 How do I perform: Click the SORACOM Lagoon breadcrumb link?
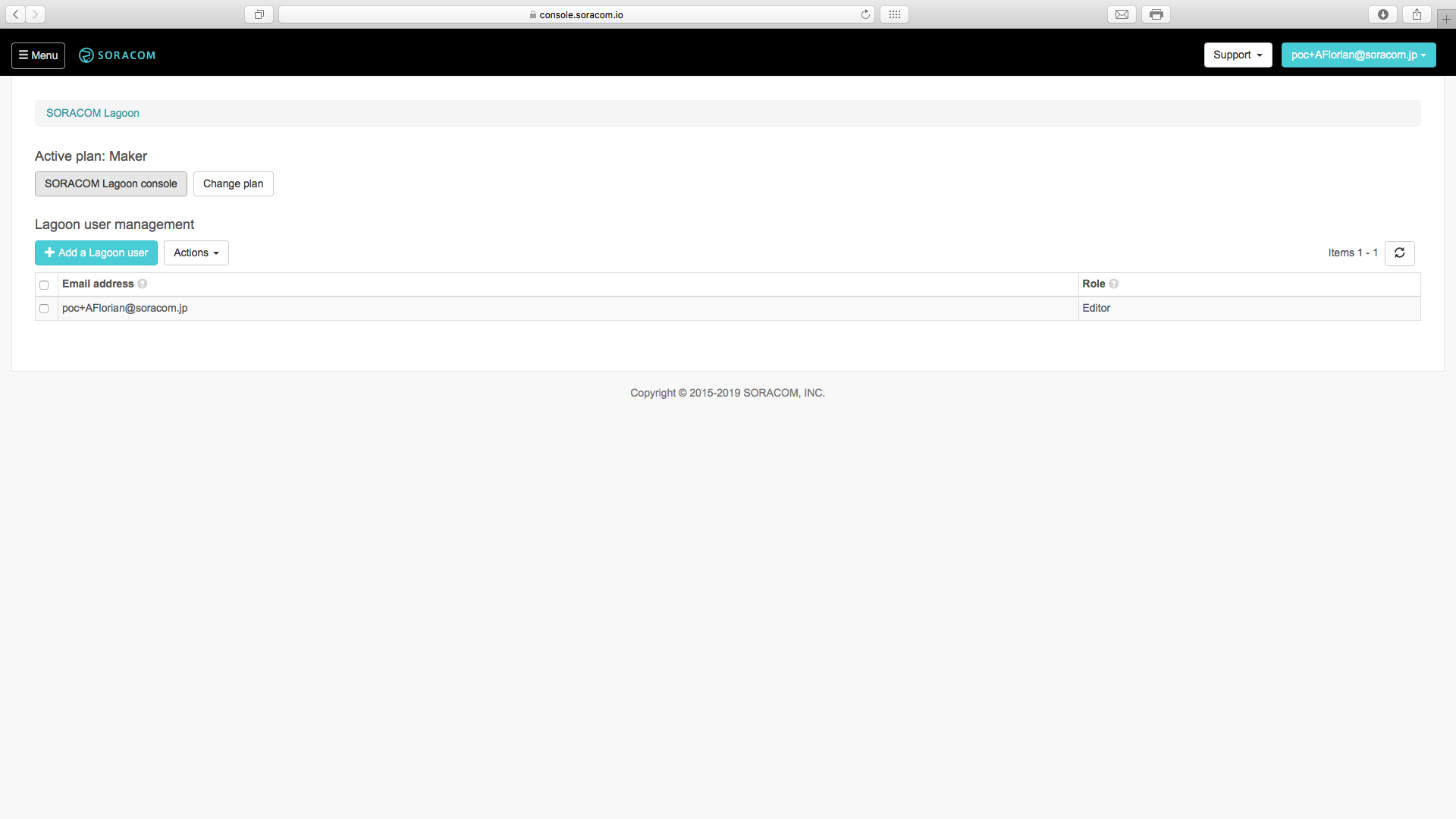point(93,114)
